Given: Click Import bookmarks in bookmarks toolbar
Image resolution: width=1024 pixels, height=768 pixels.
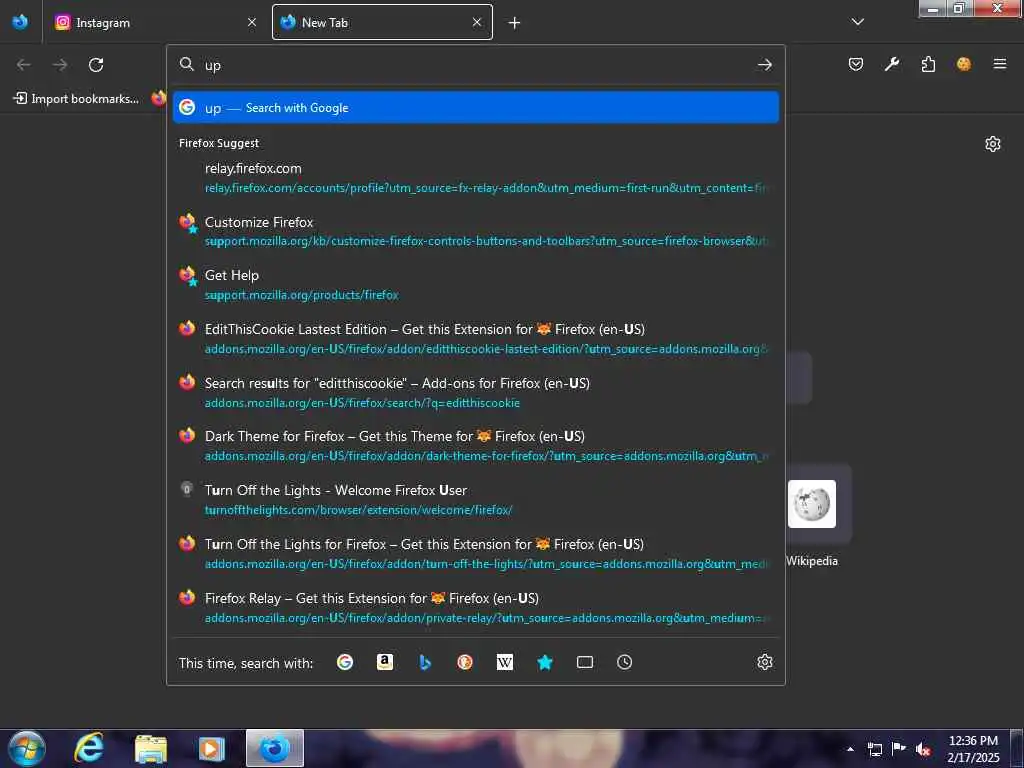Looking at the screenshot, I should [x=76, y=99].
